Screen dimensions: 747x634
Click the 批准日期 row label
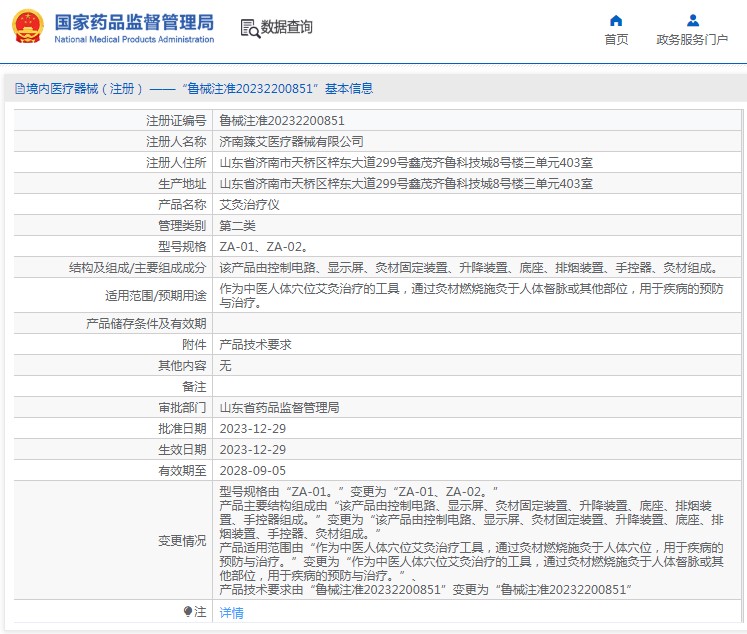182,429
